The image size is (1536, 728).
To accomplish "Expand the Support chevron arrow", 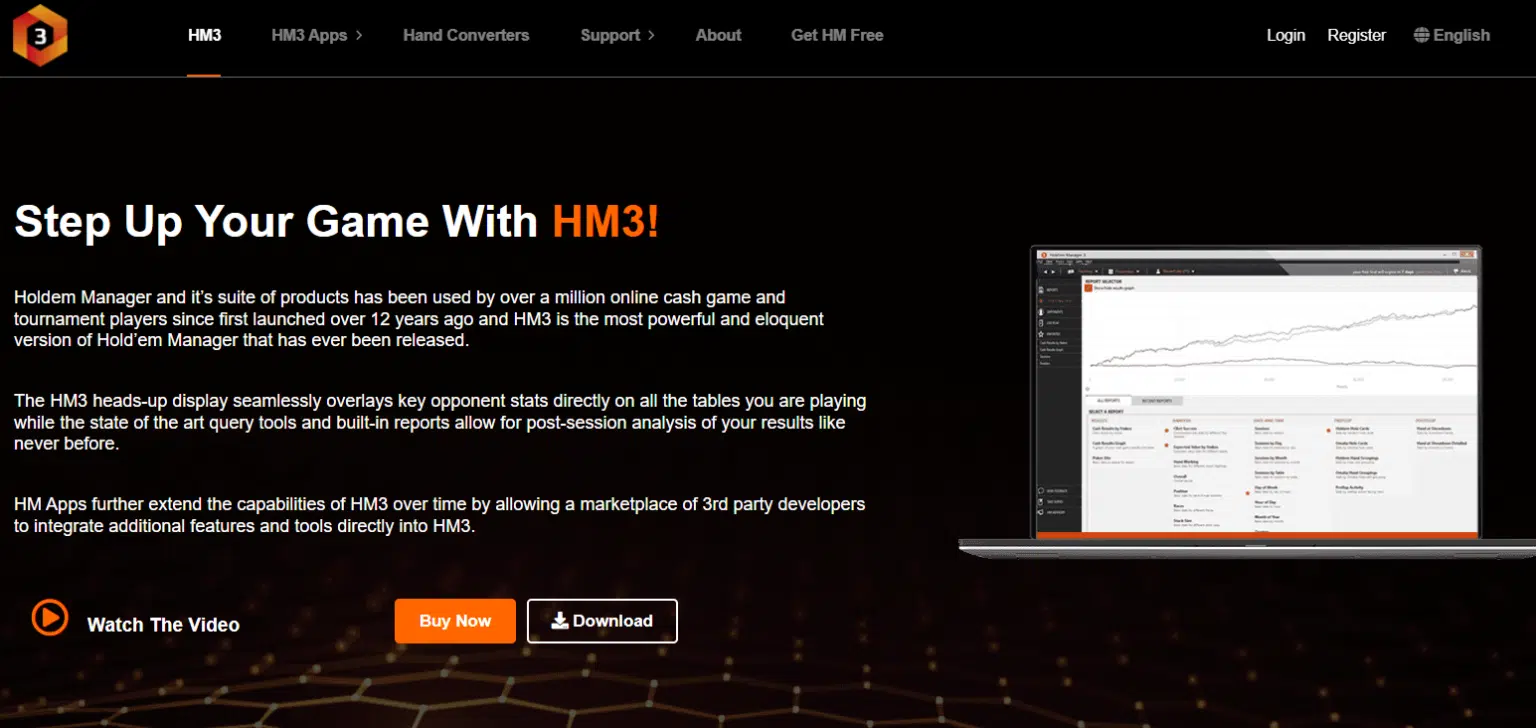I will (x=651, y=35).
